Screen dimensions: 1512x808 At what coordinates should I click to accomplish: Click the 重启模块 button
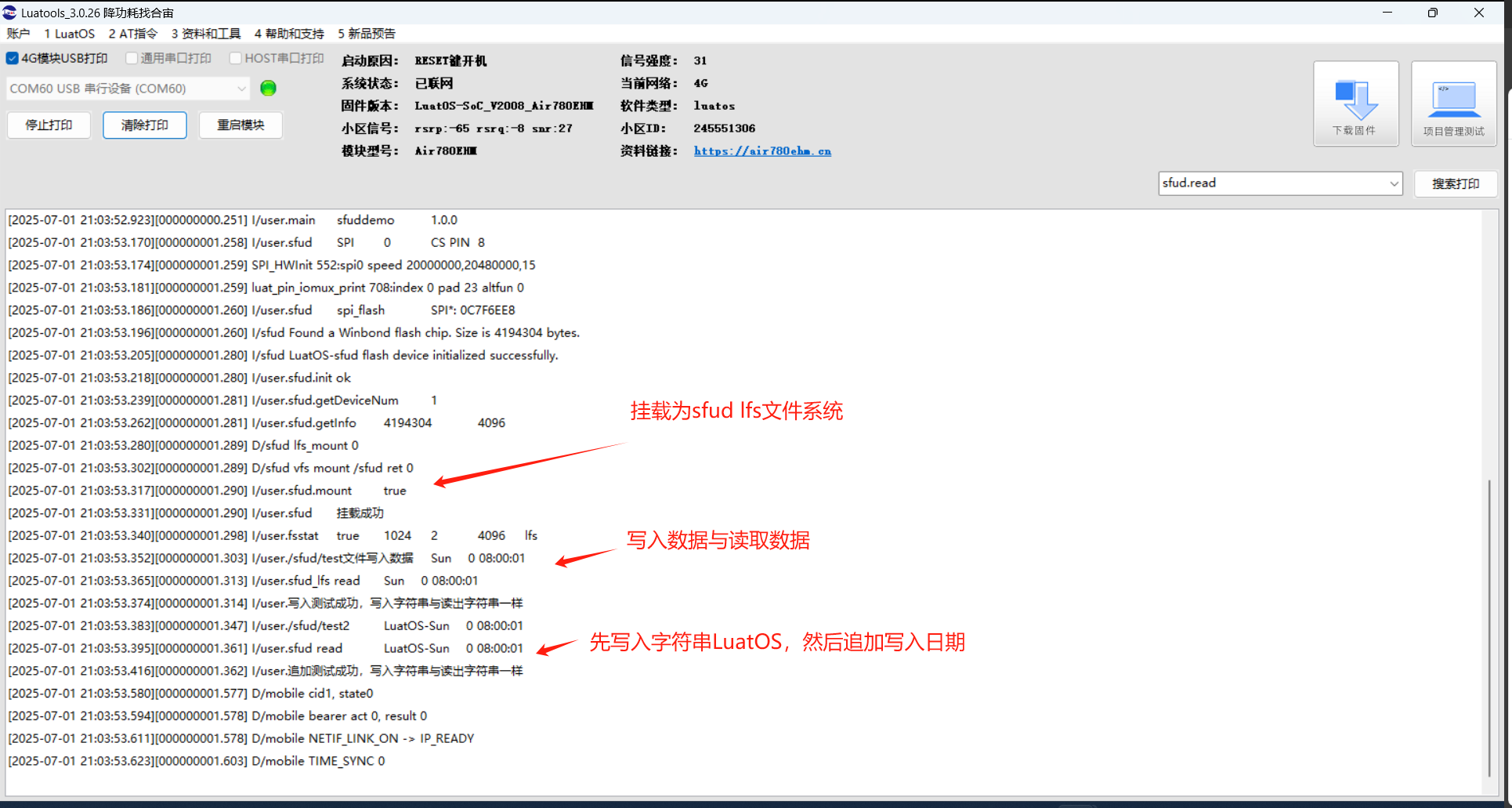[x=241, y=125]
